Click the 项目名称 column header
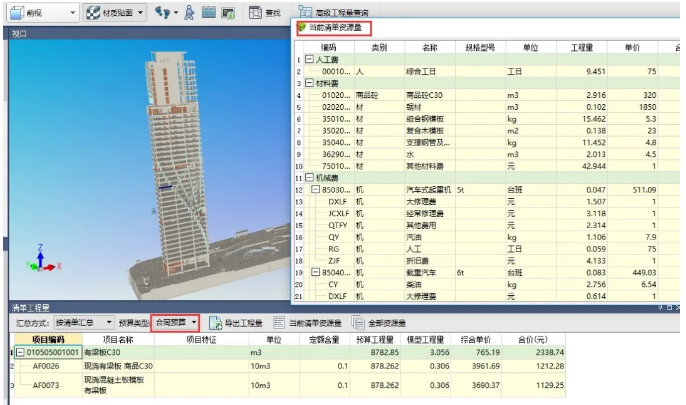Image resolution: width=686 pixels, height=405 pixels. tap(118, 339)
